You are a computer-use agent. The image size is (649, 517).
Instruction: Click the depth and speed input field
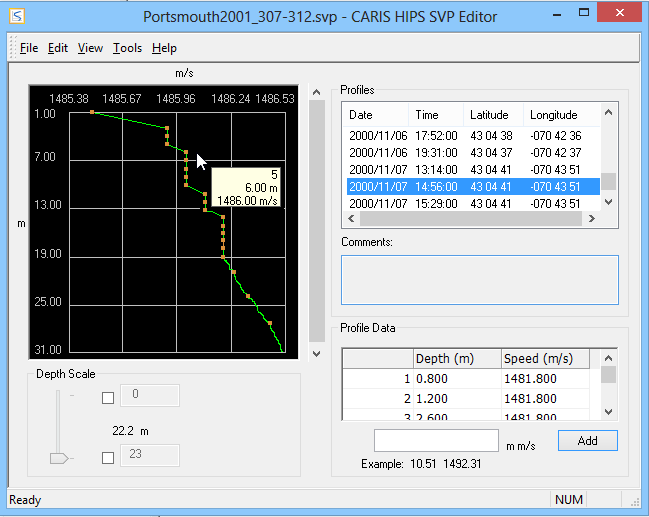coord(436,441)
